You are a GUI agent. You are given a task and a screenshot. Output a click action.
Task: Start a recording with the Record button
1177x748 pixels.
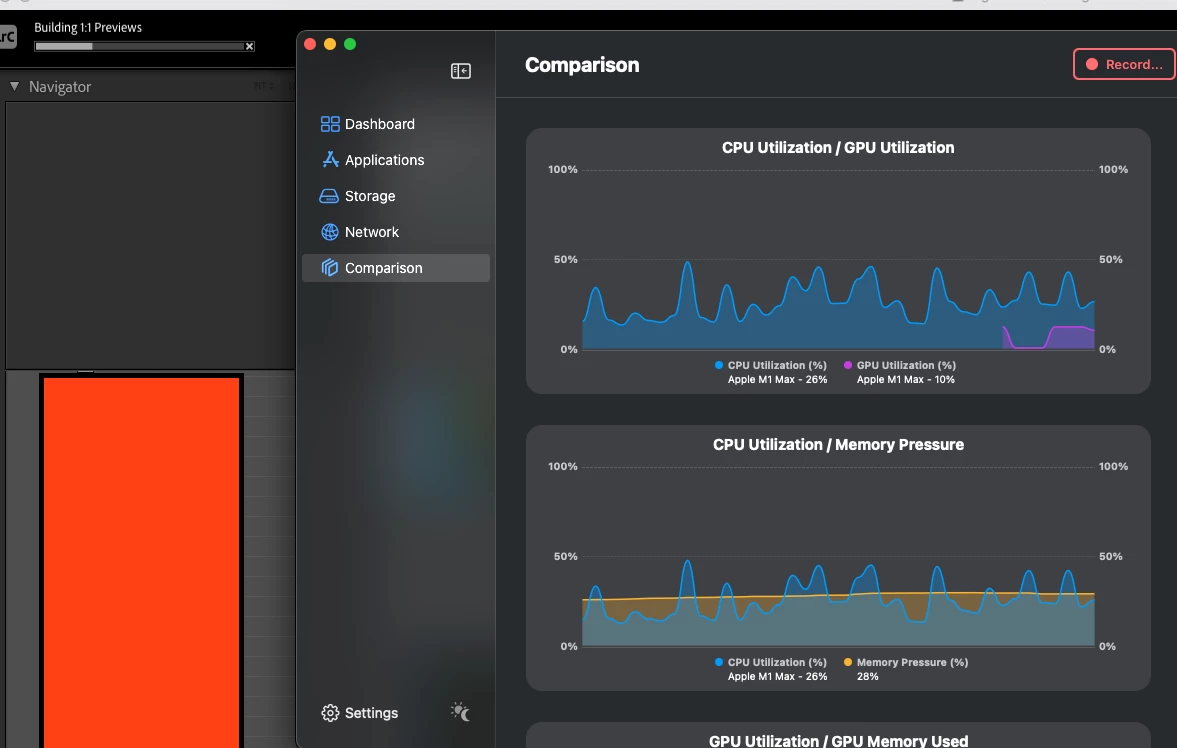(1124, 65)
